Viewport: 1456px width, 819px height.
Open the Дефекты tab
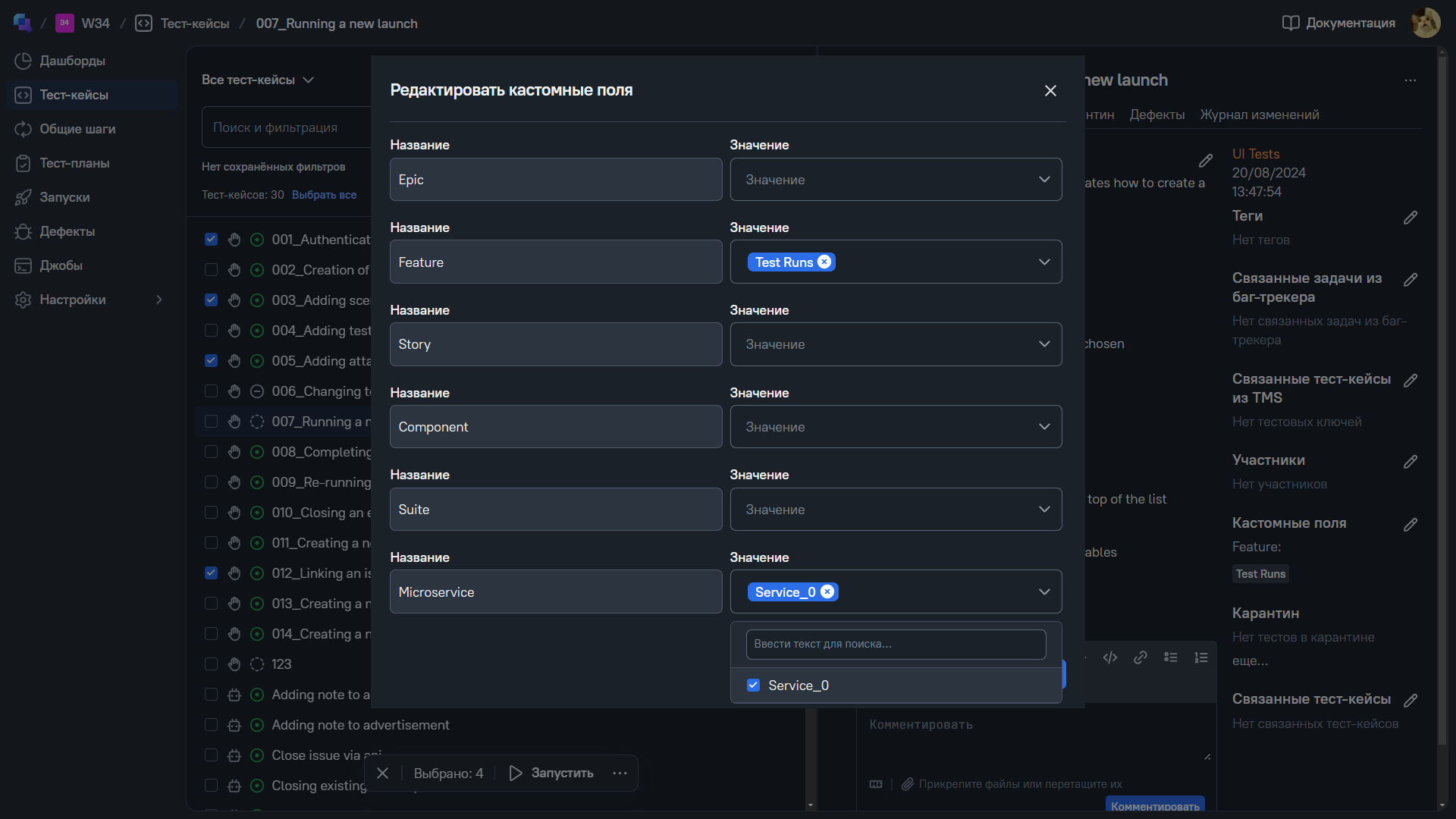[x=1156, y=115]
